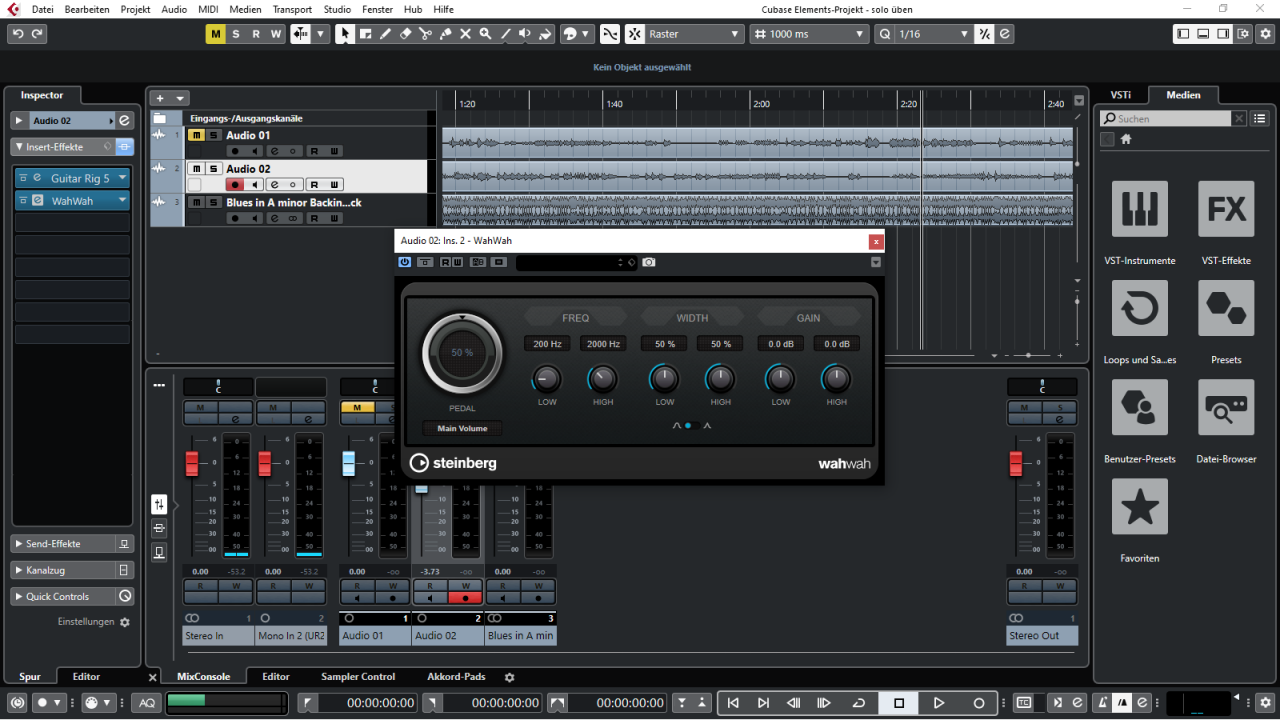
Task: Open the Projekt menu
Action: pos(135,9)
